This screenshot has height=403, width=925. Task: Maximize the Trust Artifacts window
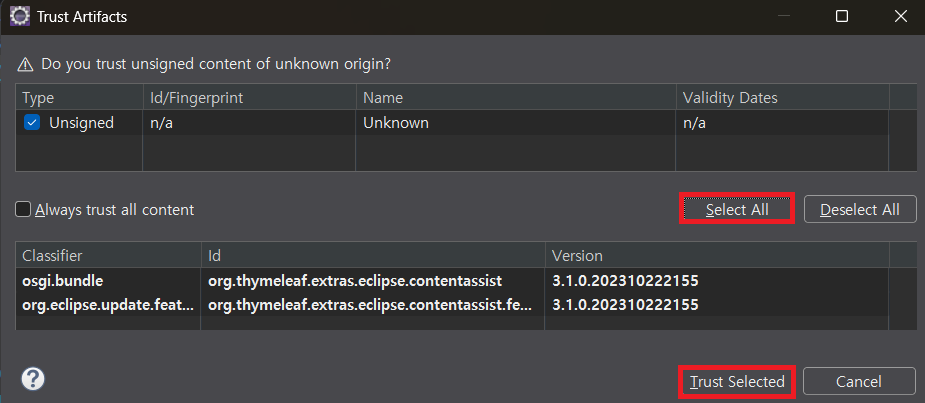(x=842, y=17)
